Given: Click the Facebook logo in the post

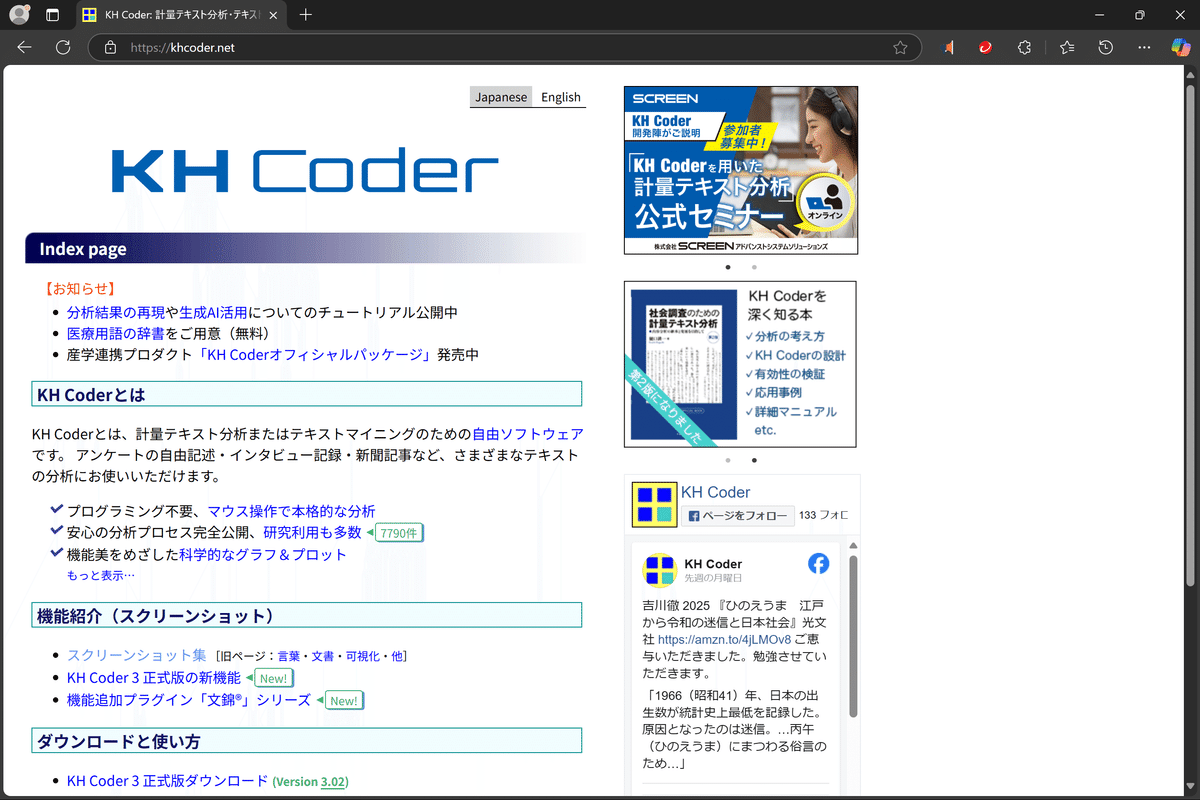Looking at the screenshot, I should click(818, 563).
